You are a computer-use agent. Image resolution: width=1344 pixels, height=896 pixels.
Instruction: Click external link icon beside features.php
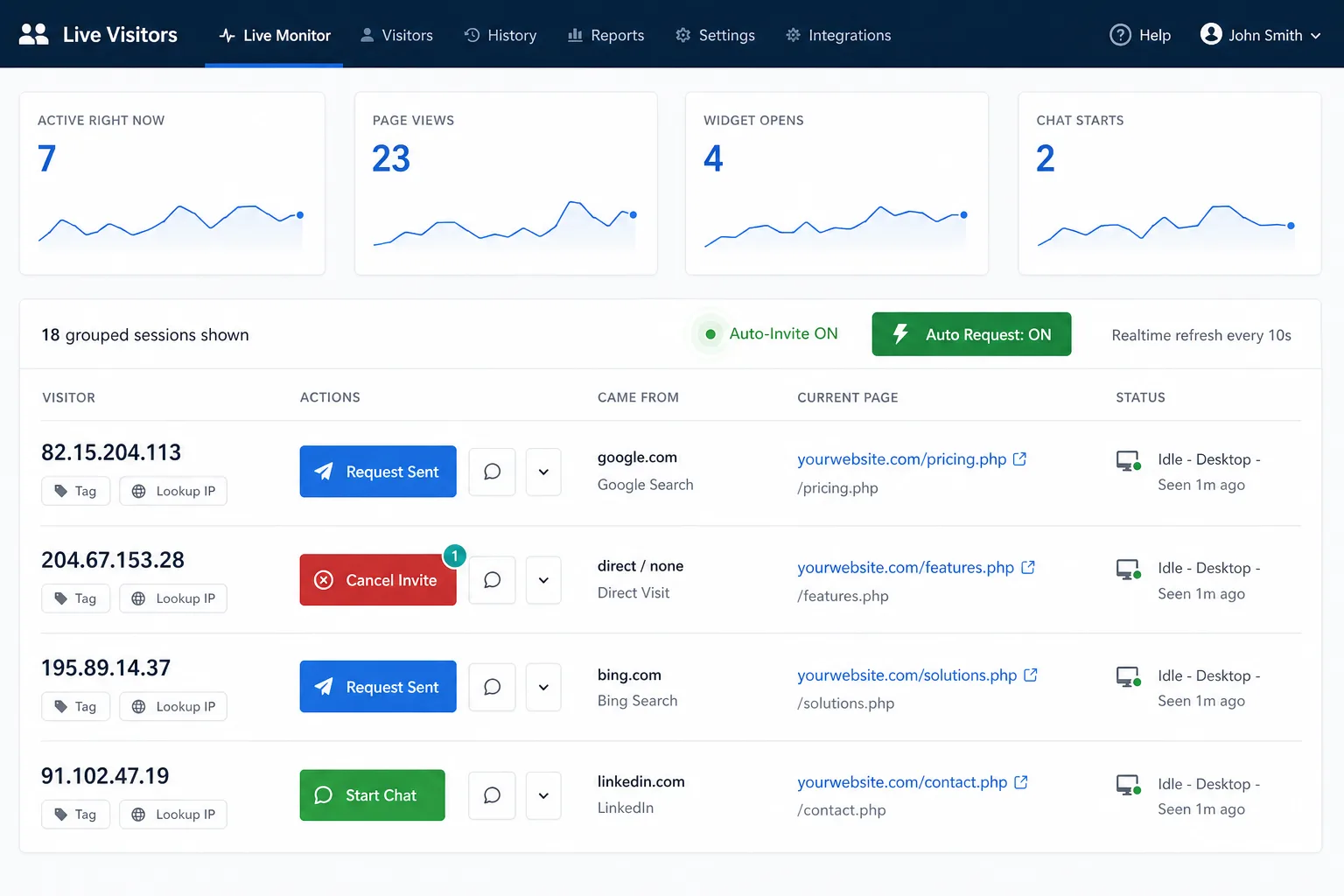1028,567
